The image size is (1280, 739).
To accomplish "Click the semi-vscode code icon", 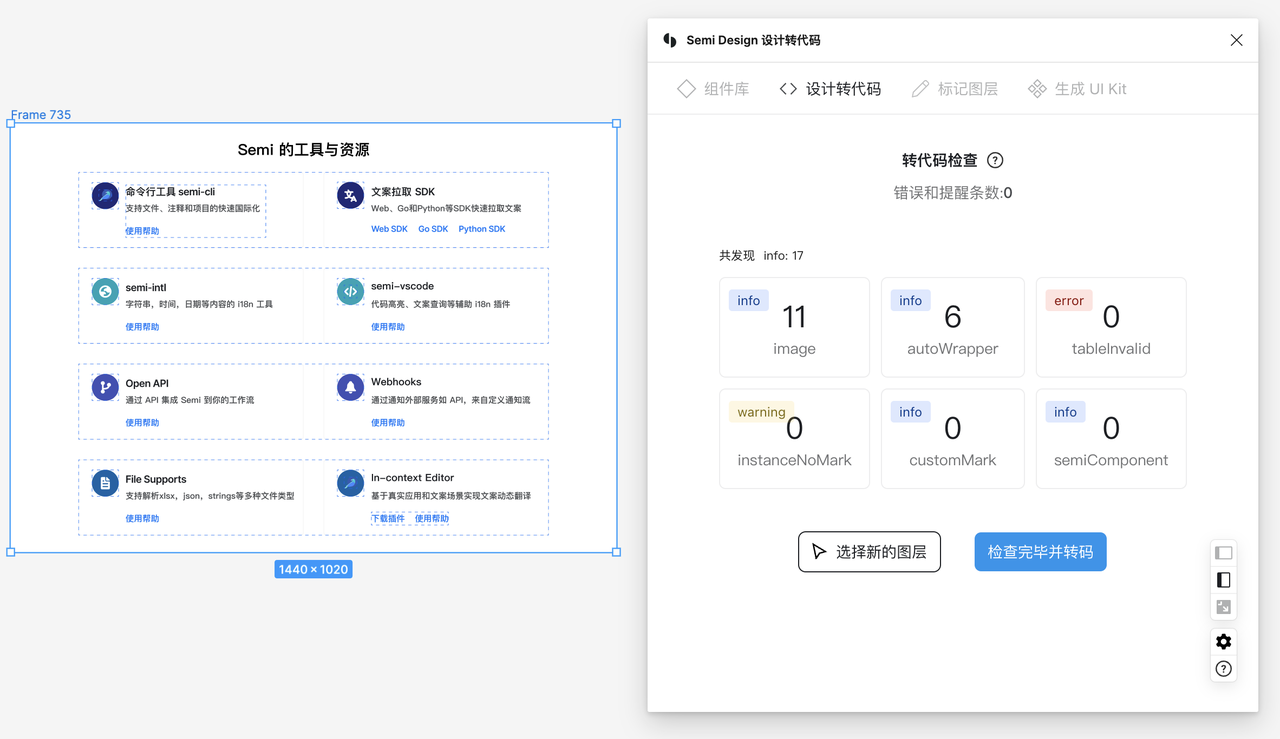I will click(x=350, y=292).
